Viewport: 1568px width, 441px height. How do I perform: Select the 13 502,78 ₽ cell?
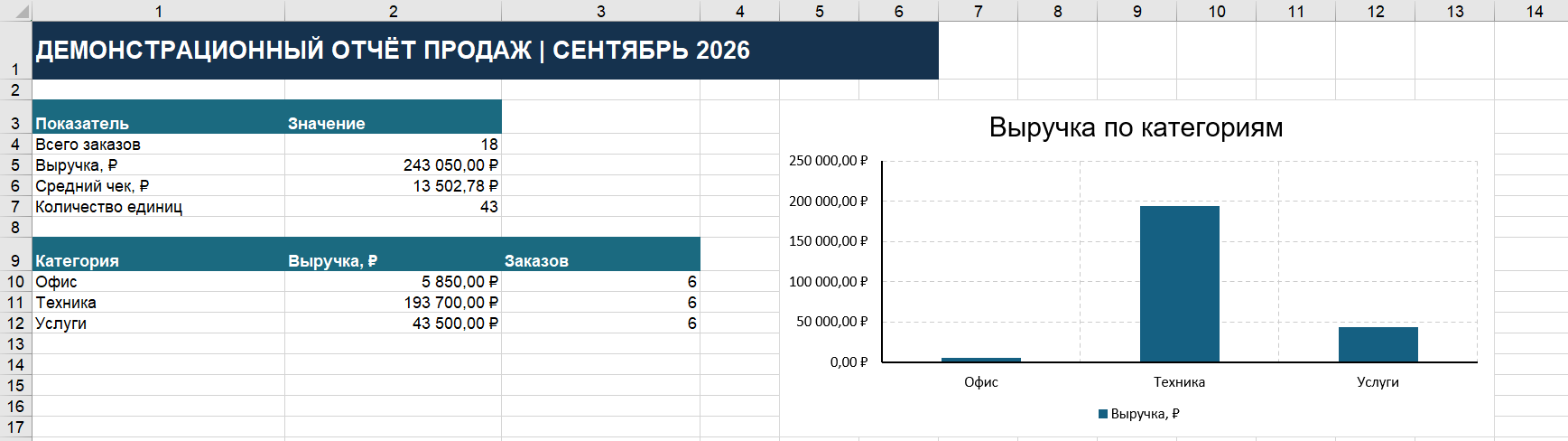tap(394, 186)
